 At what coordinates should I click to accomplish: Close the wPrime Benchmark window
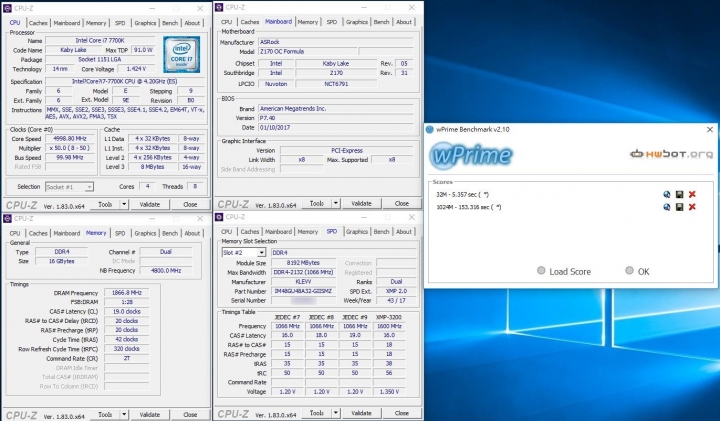click(709, 129)
